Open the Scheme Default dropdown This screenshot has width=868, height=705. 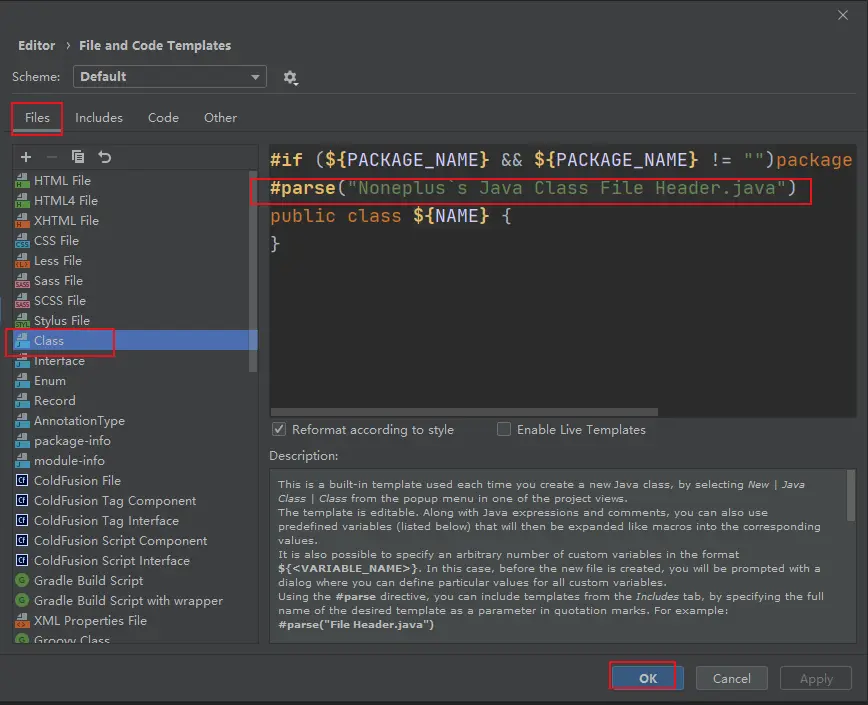click(x=169, y=76)
